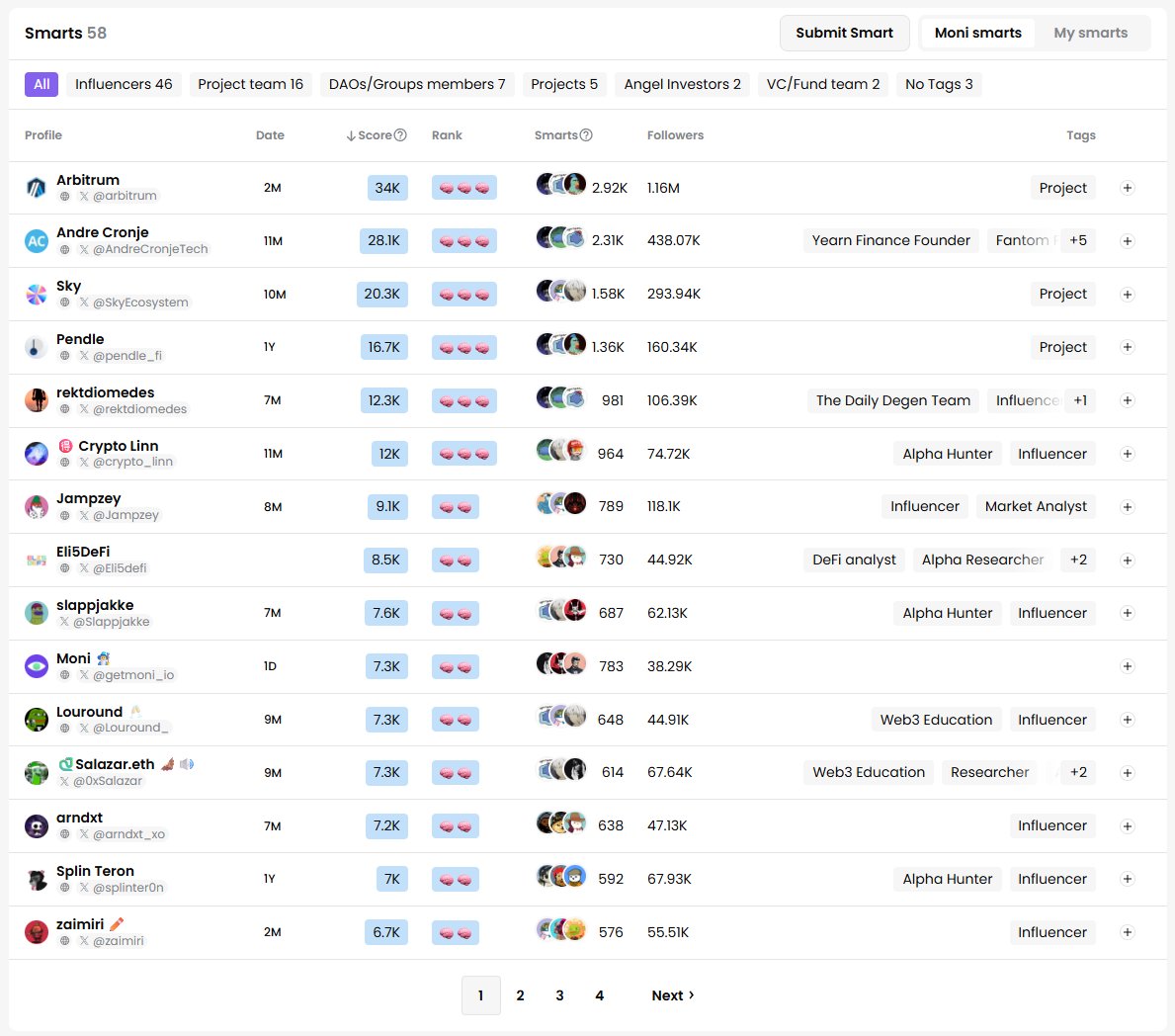Click the plus icon in Arbitrum row
The image size is (1175, 1036).
pos(1127,188)
